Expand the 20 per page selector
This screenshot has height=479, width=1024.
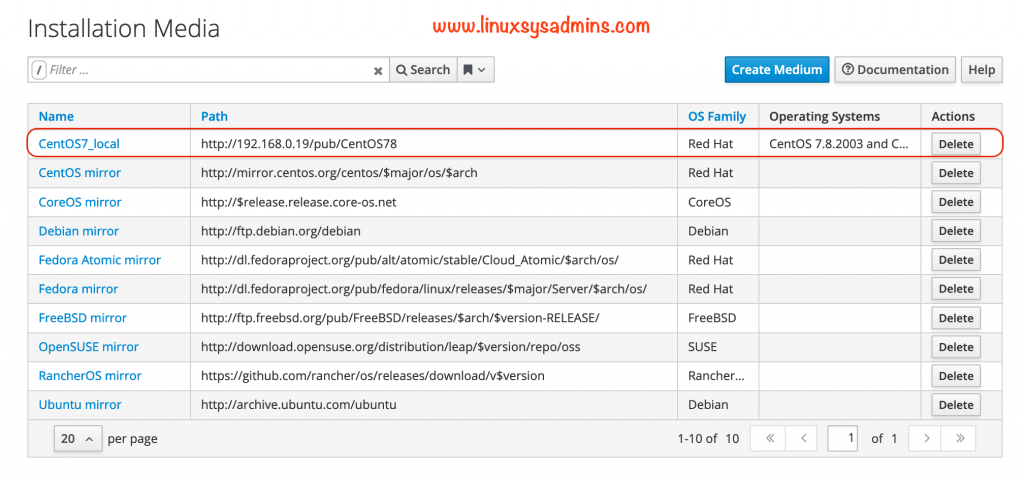pyautogui.click(x=78, y=438)
